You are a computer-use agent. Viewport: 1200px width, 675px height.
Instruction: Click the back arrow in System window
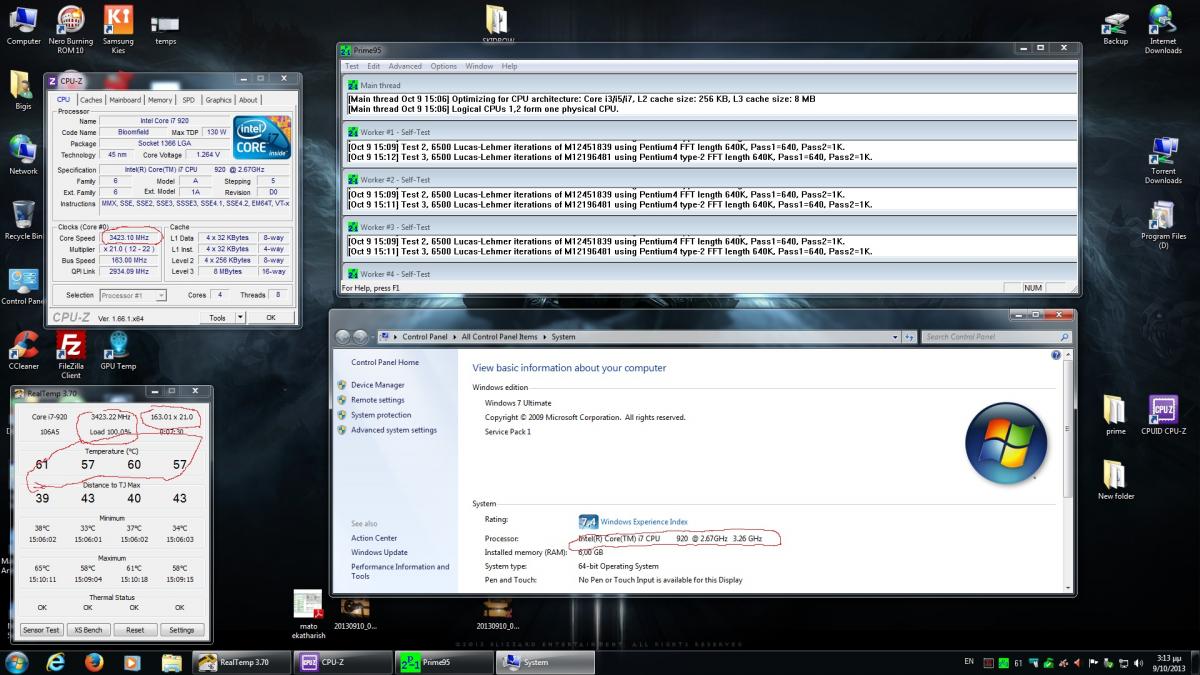344,337
